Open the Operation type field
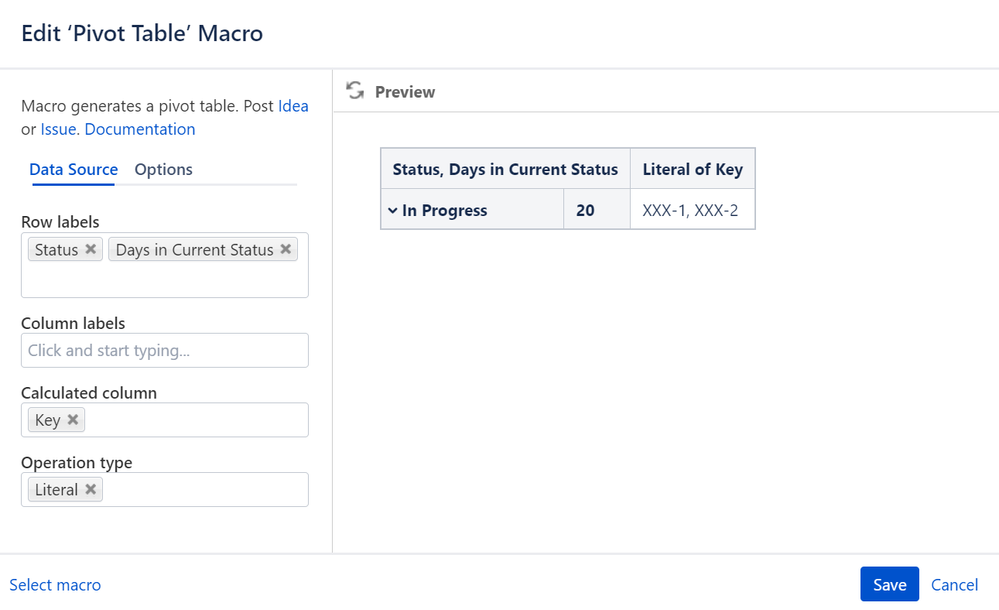The height and width of the screenshot is (610, 999). (x=205, y=489)
